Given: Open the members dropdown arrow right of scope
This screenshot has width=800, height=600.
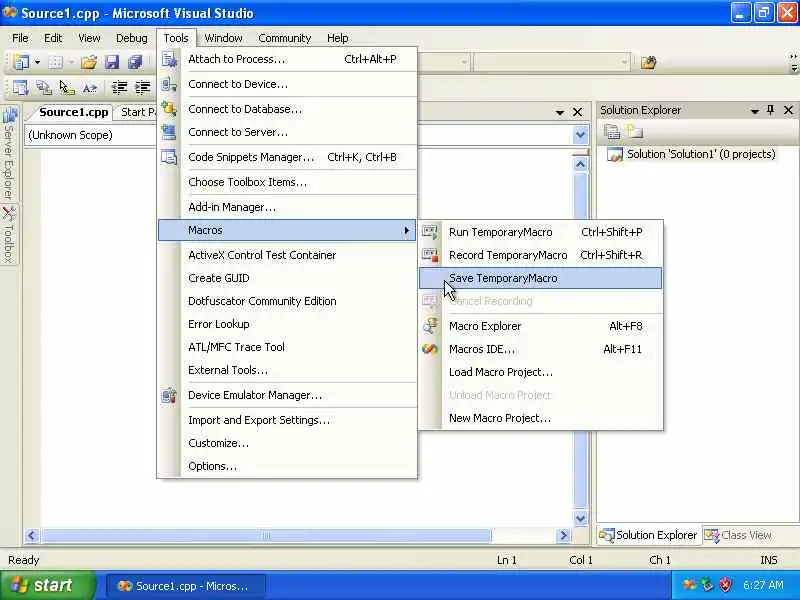Looking at the screenshot, I should pos(580,135).
